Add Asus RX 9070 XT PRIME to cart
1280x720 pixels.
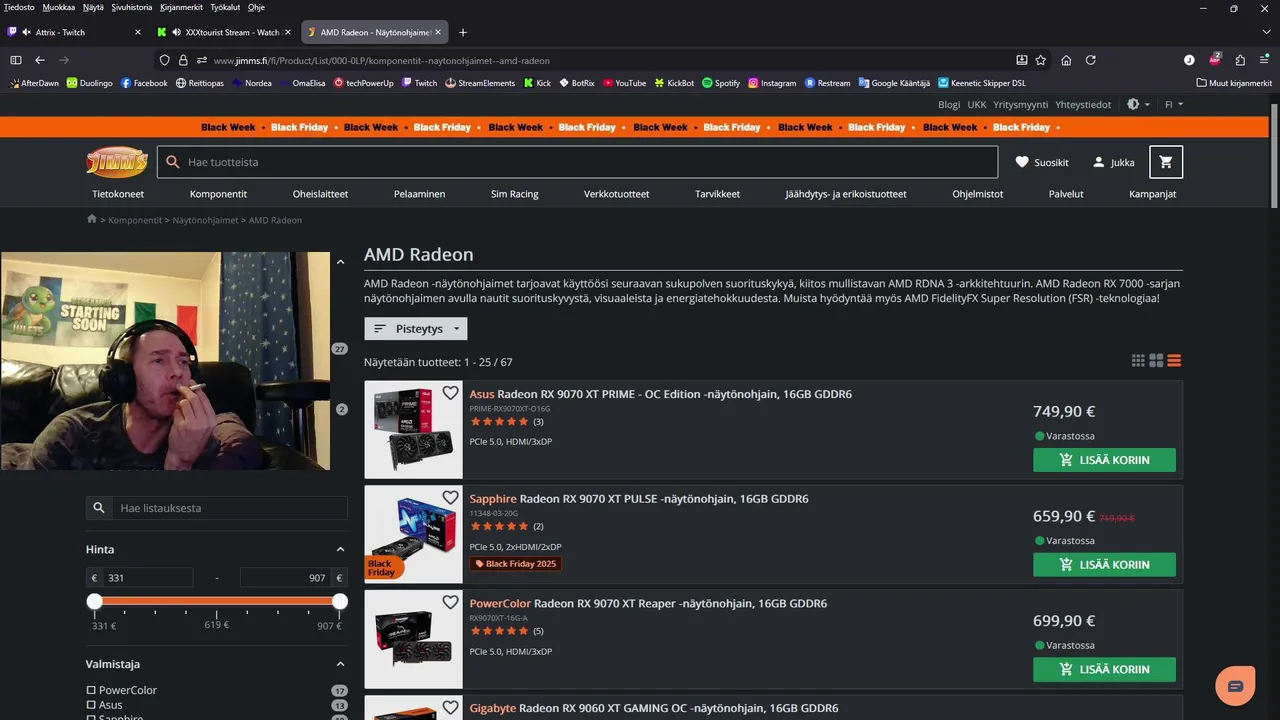pyautogui.click(x=1104, y=460)
